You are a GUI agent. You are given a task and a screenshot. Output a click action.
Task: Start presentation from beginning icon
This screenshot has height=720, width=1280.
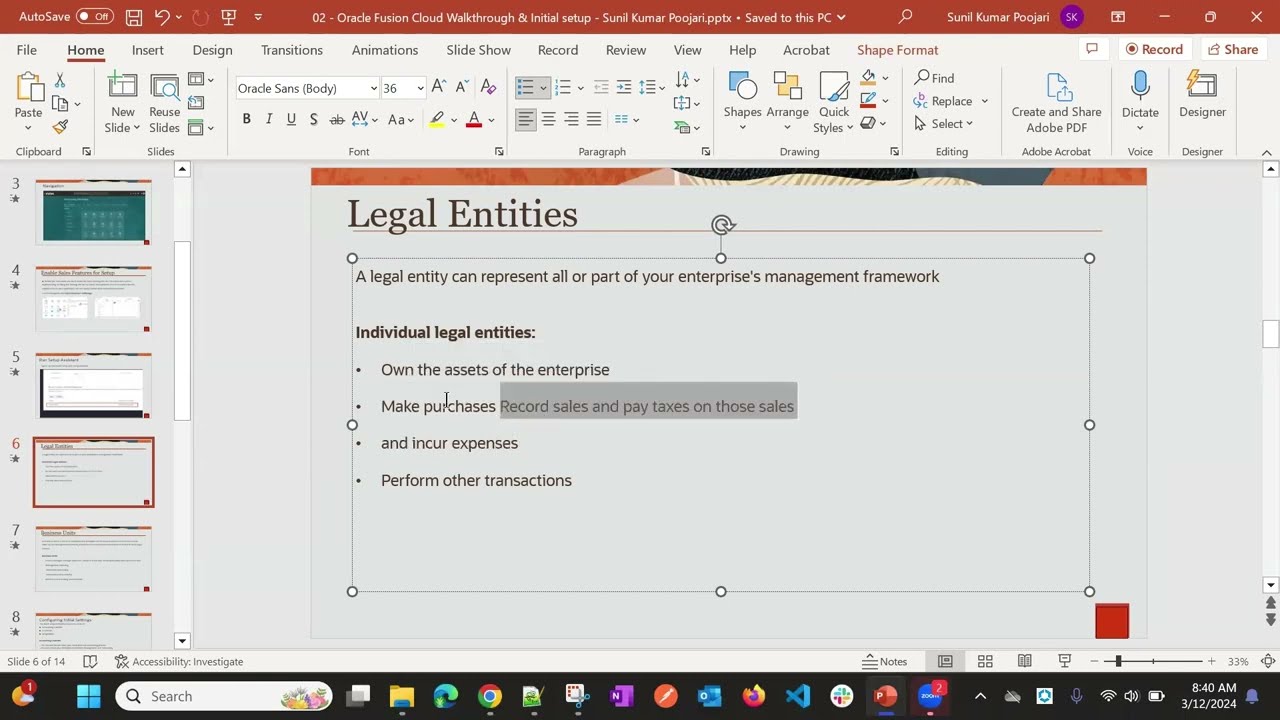tap(229, 17)
